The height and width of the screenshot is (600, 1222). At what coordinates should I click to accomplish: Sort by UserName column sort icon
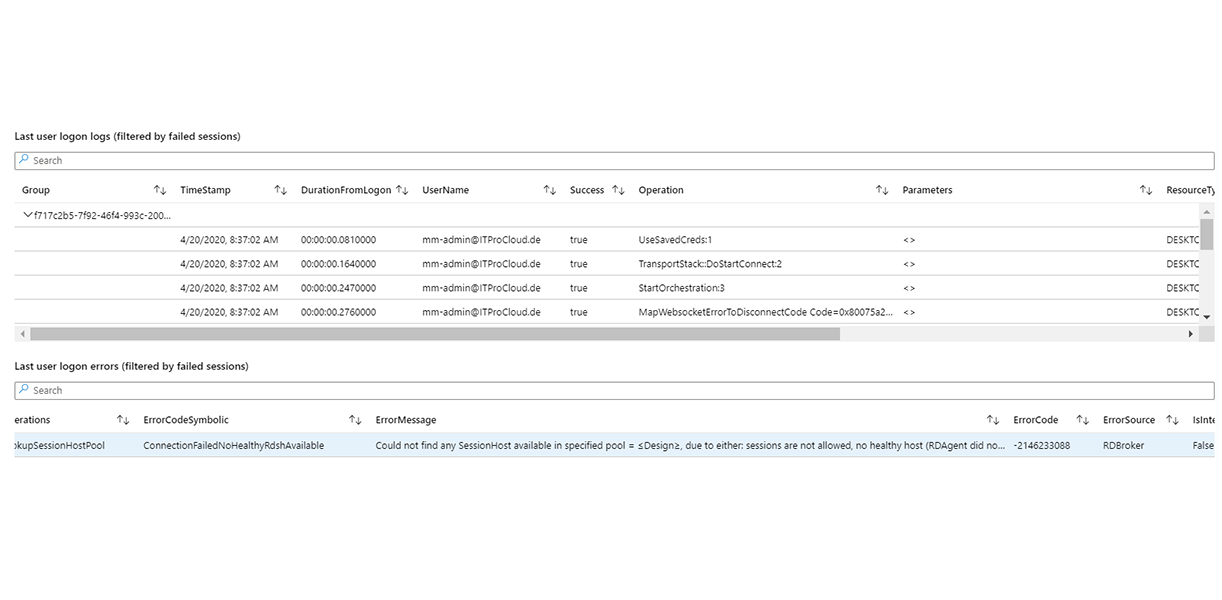pyautogui.click(x=549, y=190)
